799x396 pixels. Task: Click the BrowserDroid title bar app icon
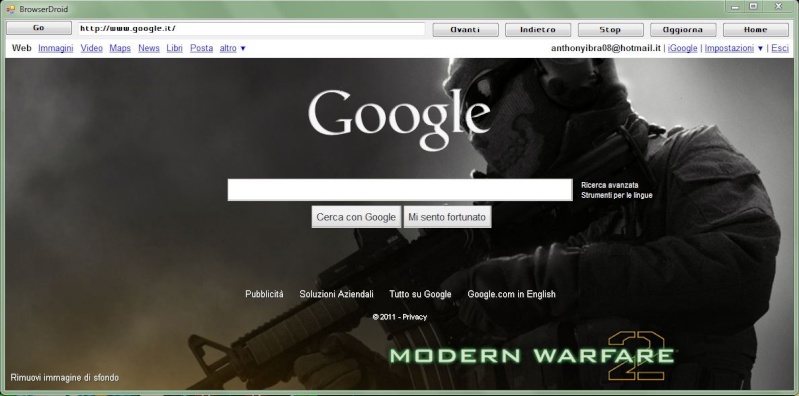(x=11, y=9)
